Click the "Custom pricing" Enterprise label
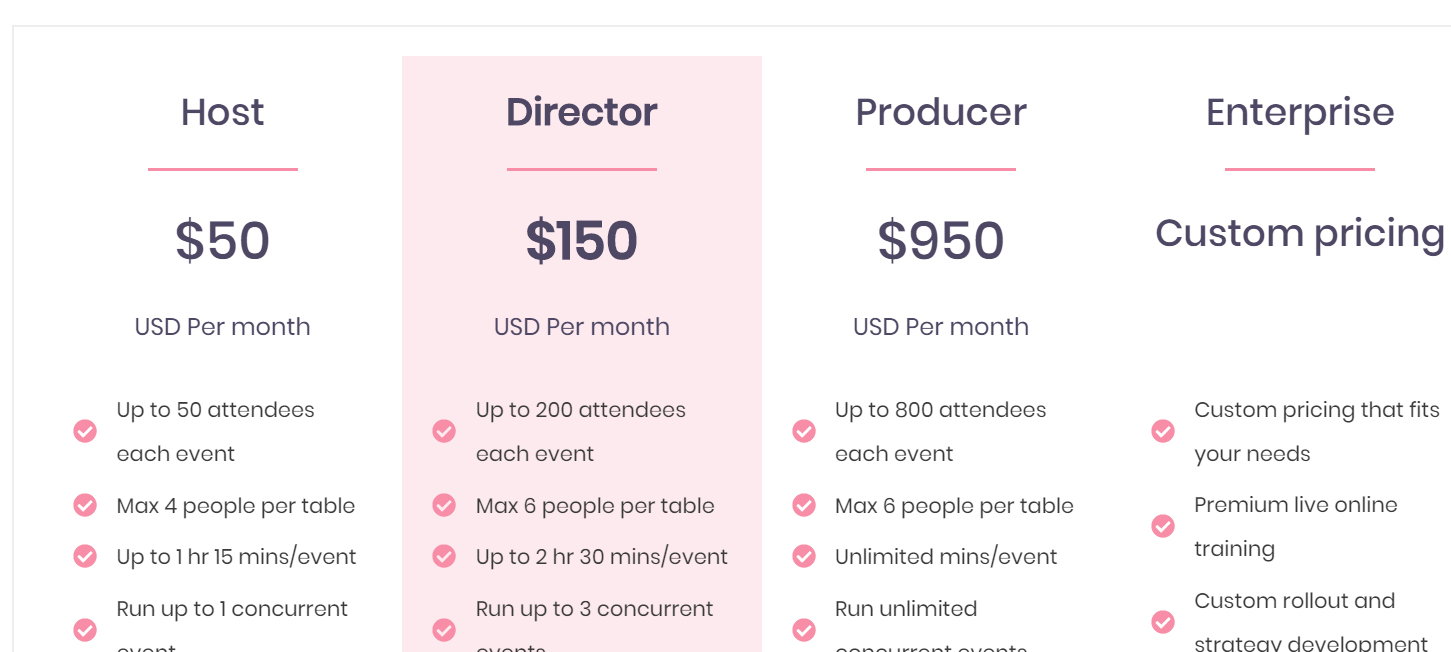 pyautogui.click(x=1299, y=233)
